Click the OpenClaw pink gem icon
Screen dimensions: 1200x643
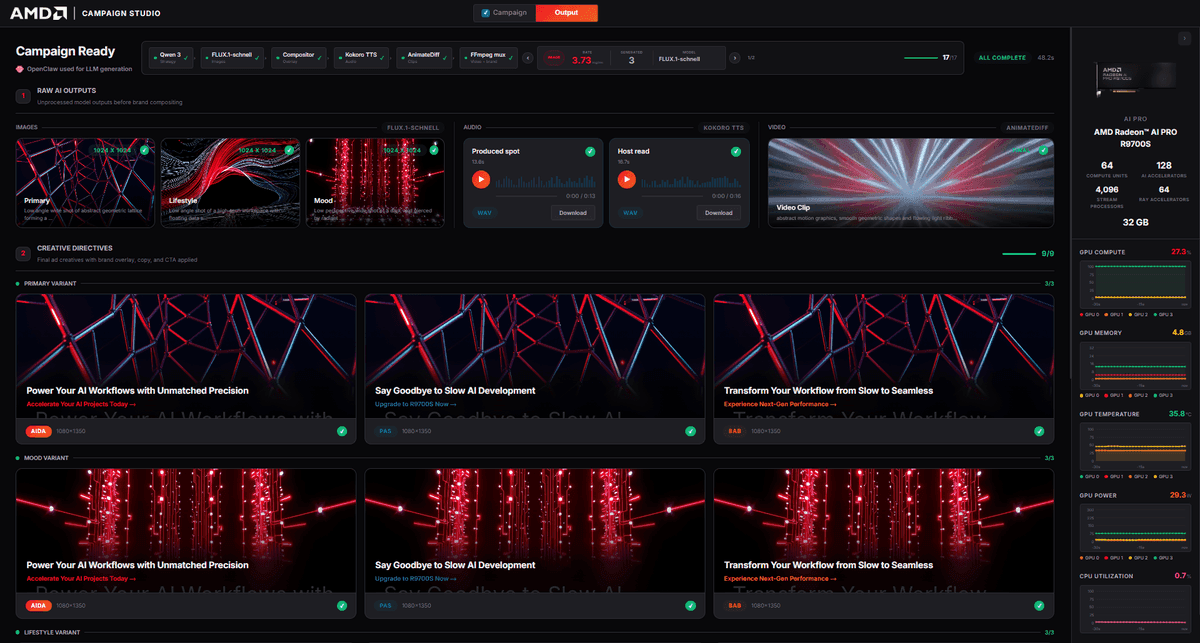click(19, 69)
